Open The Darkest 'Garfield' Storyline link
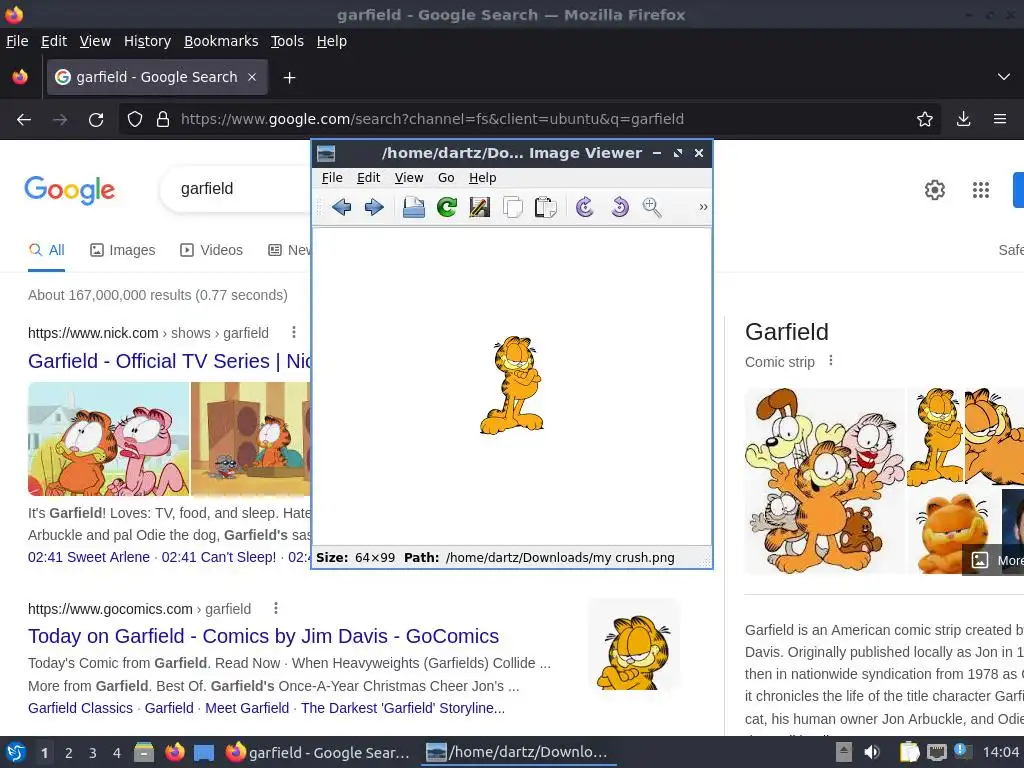 point(403,708)
